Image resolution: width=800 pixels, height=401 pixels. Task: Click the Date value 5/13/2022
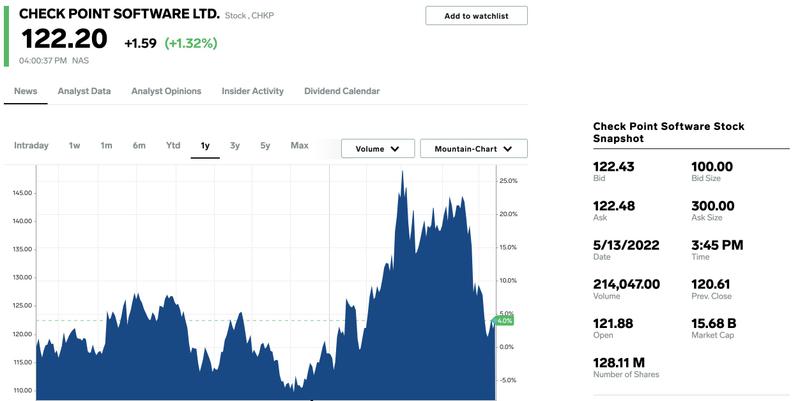tap(626, 245)
